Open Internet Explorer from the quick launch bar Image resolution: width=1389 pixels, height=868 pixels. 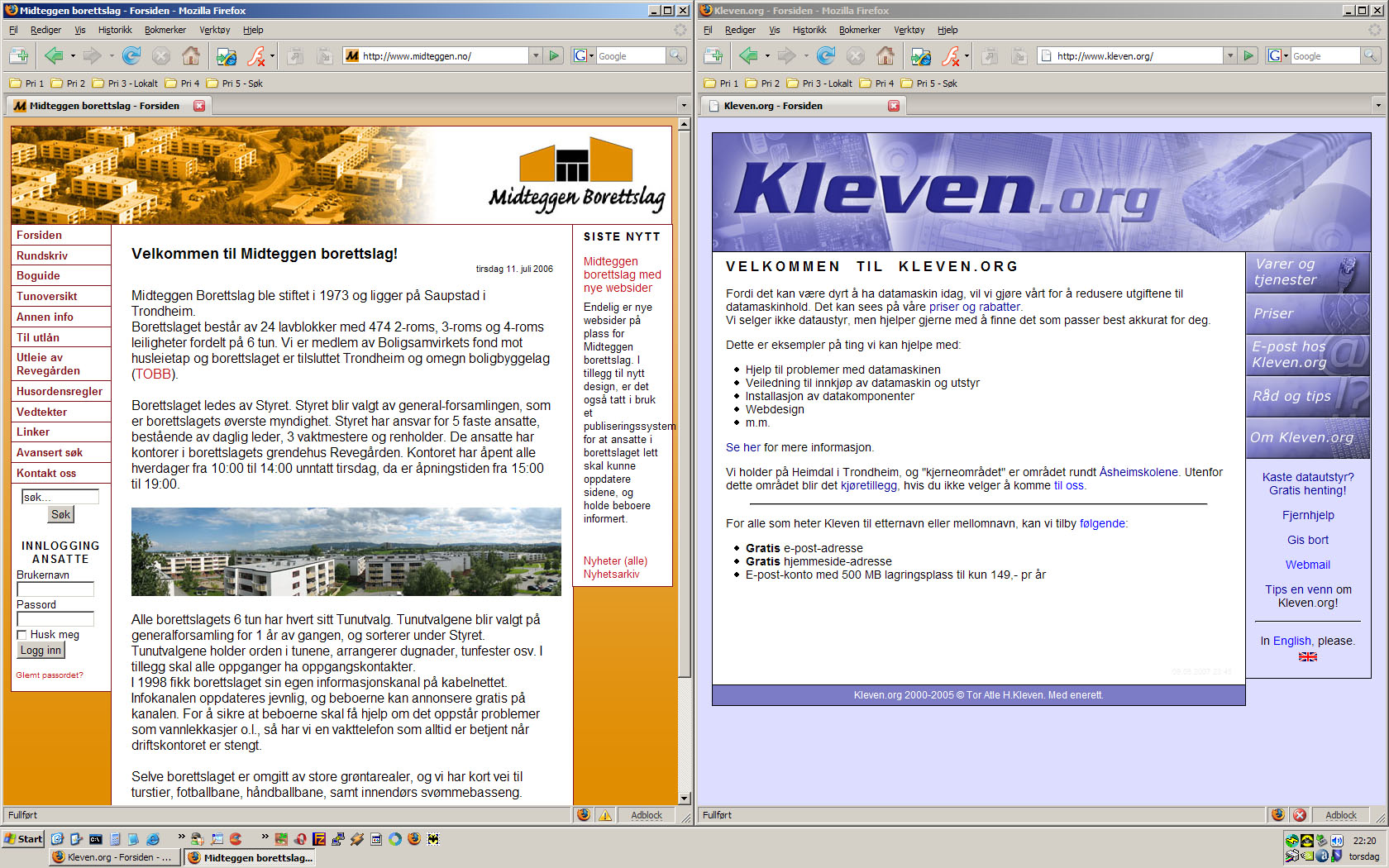(x=153, y=838)
